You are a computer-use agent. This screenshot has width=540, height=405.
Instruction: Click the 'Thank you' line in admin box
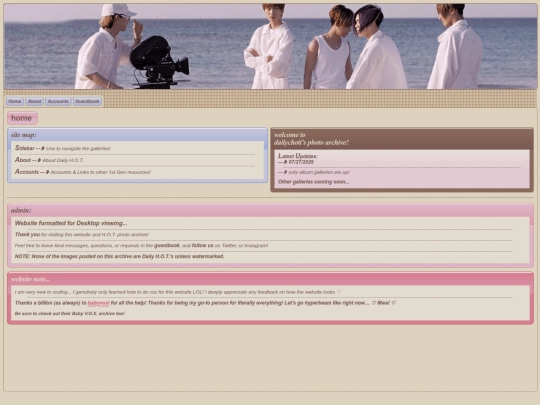point(82,235)
